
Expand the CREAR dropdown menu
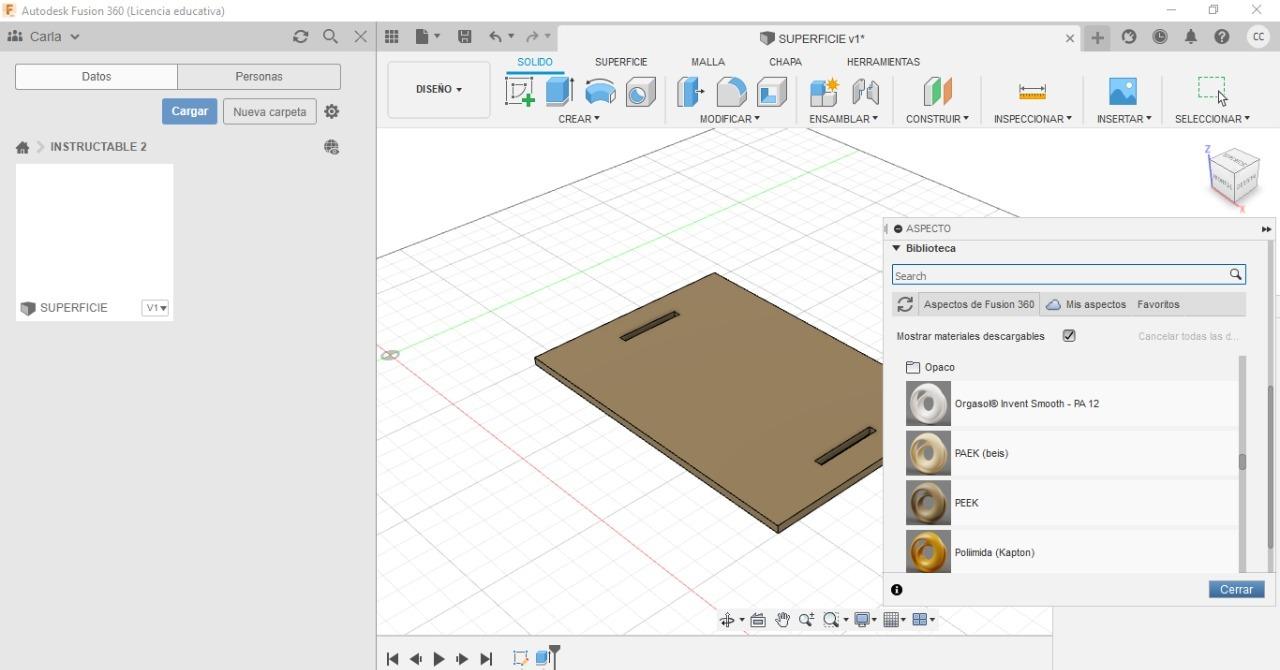click(579, 119)
